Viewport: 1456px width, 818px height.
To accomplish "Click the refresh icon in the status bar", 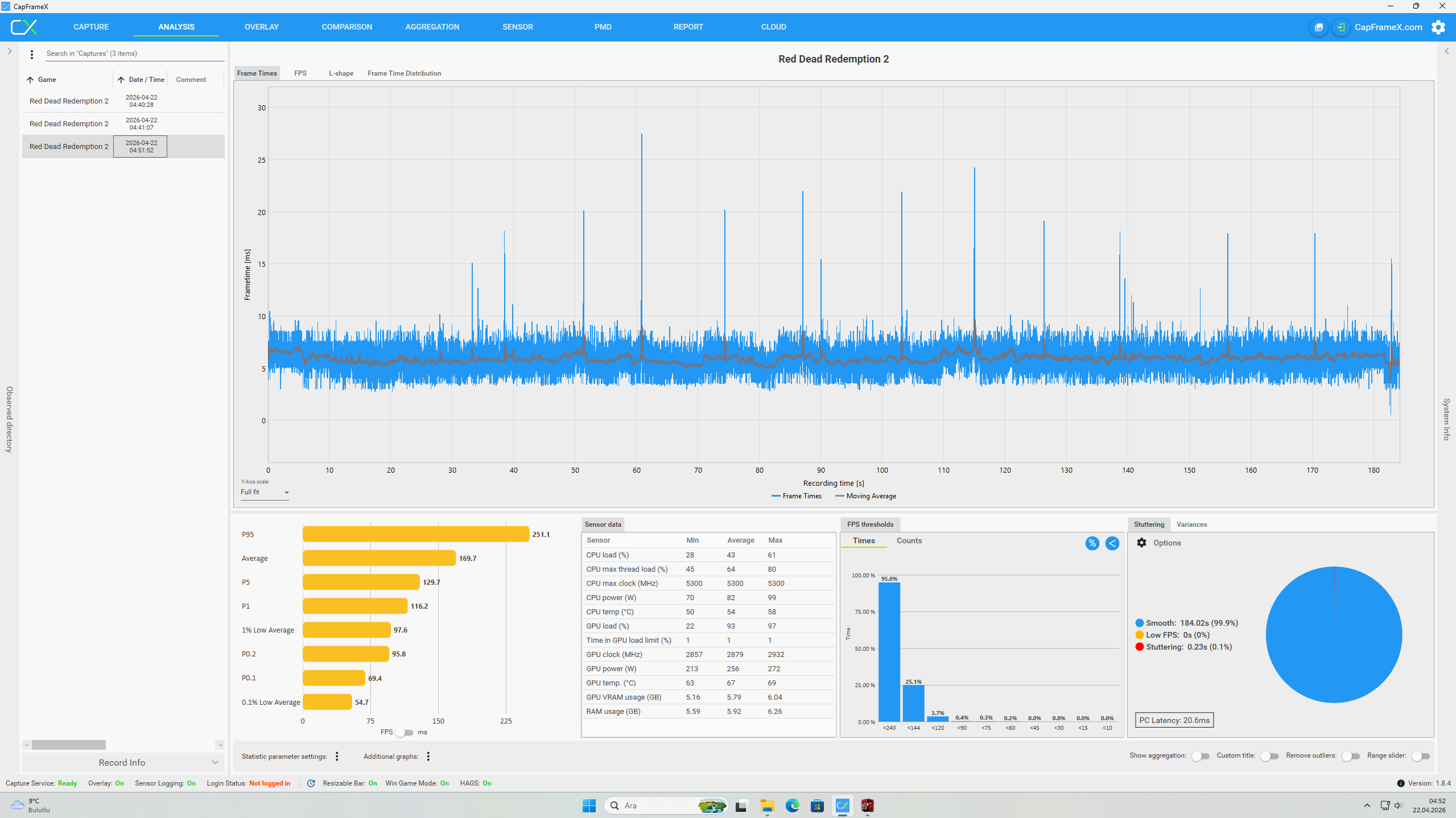I will [x=311, y=783].
